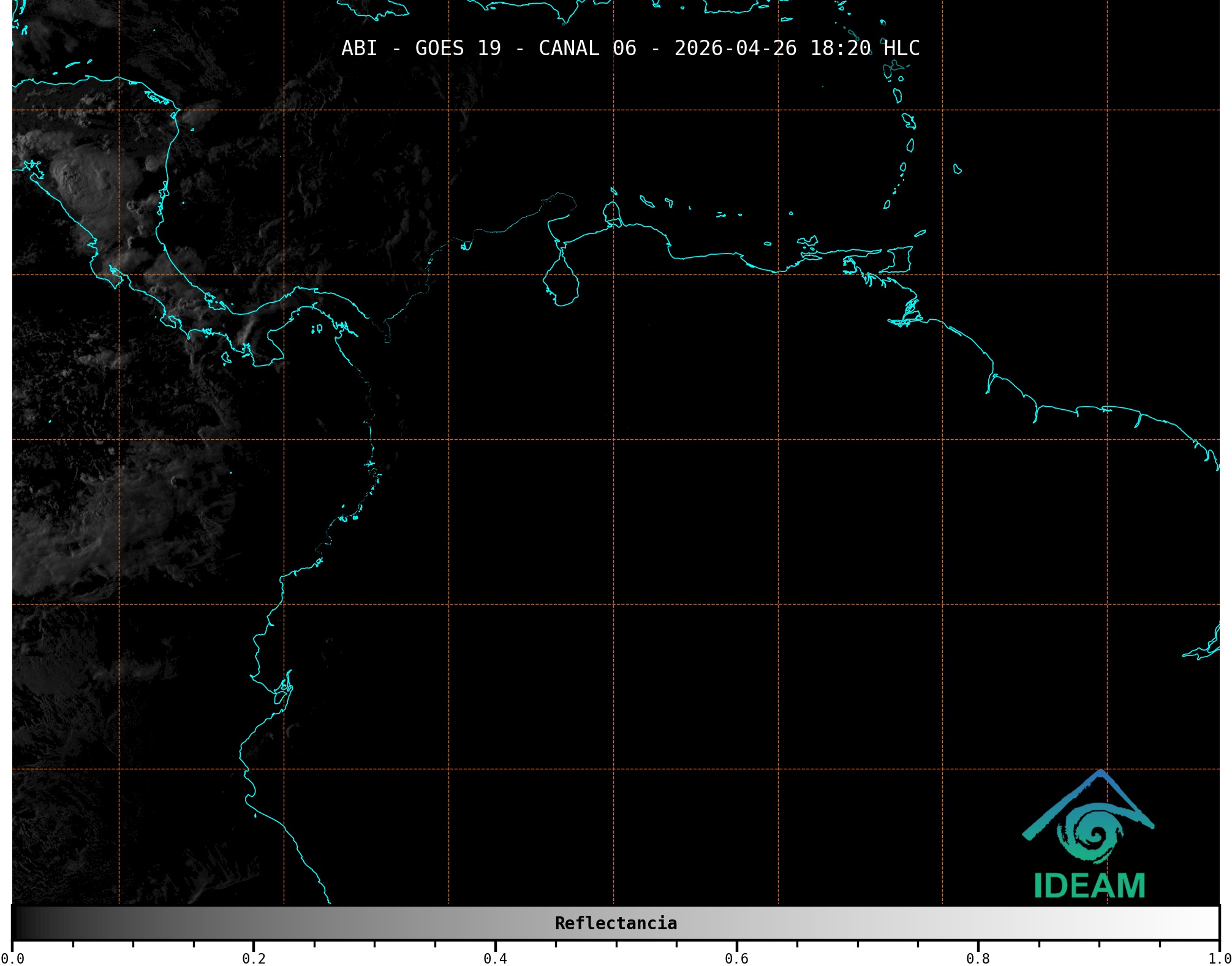Click the green IDEAM logo text
Image resolution: width=1232 pixels, height=966 pixels.
tap(1089, 886)
